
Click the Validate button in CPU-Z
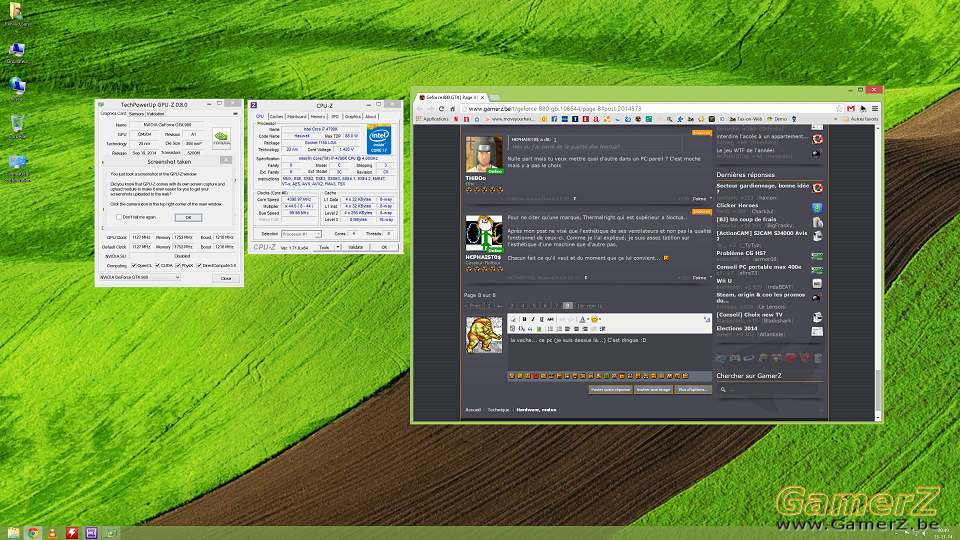point(356,247)
